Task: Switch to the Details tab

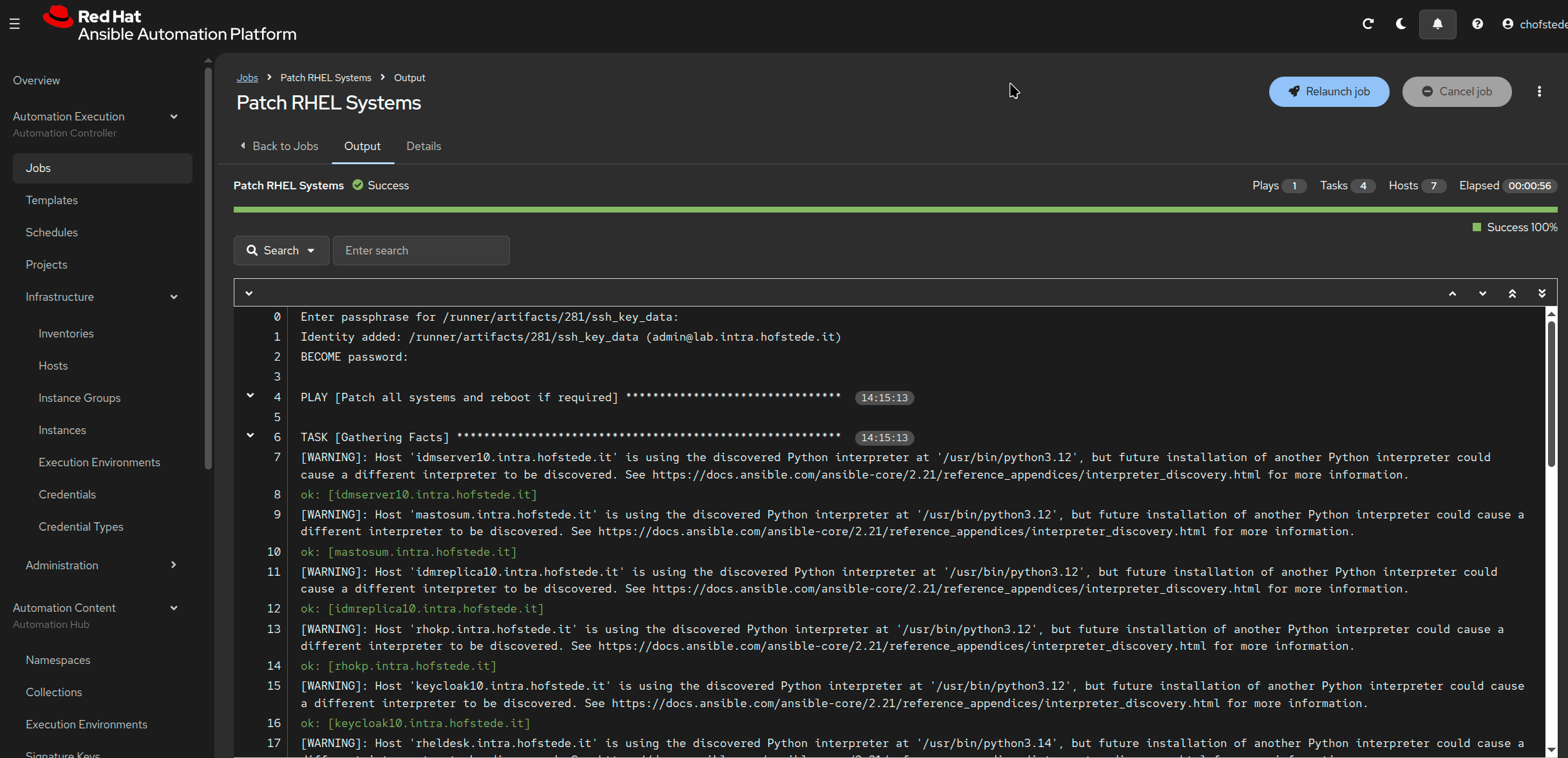Action: click(x=424, y=146)
